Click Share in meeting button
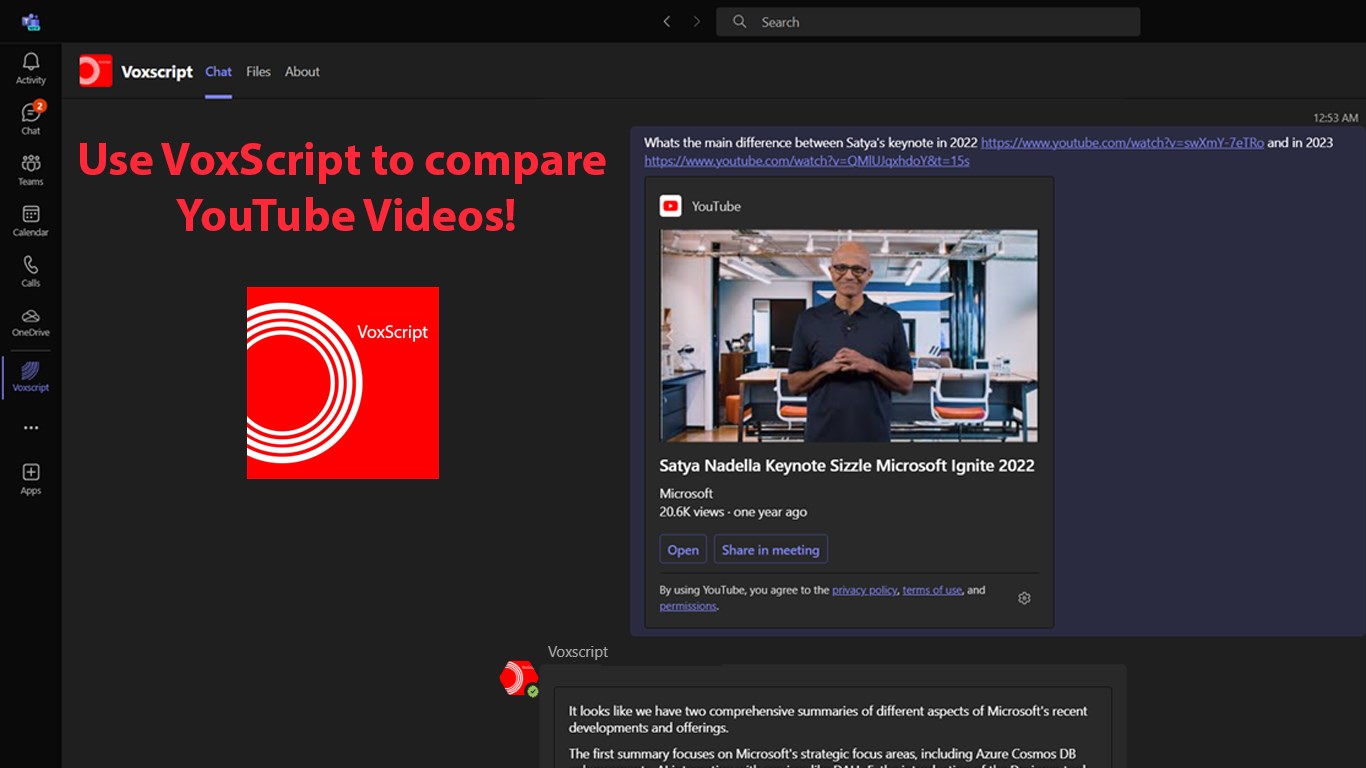This screenshot has width=1366, height=768. tap(770, 550)
